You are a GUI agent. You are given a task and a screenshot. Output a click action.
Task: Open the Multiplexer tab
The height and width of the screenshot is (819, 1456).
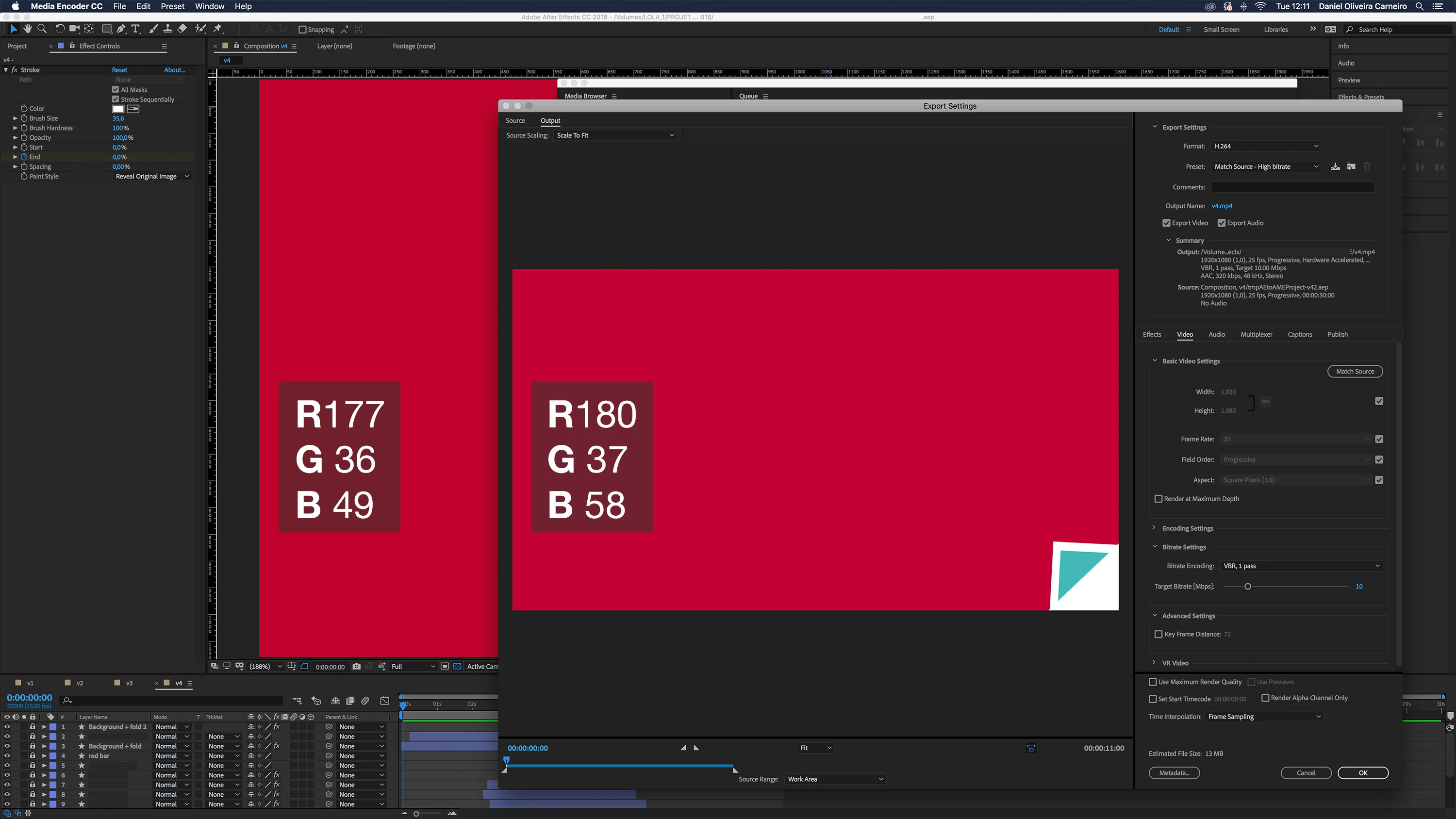pos(1256,335)
